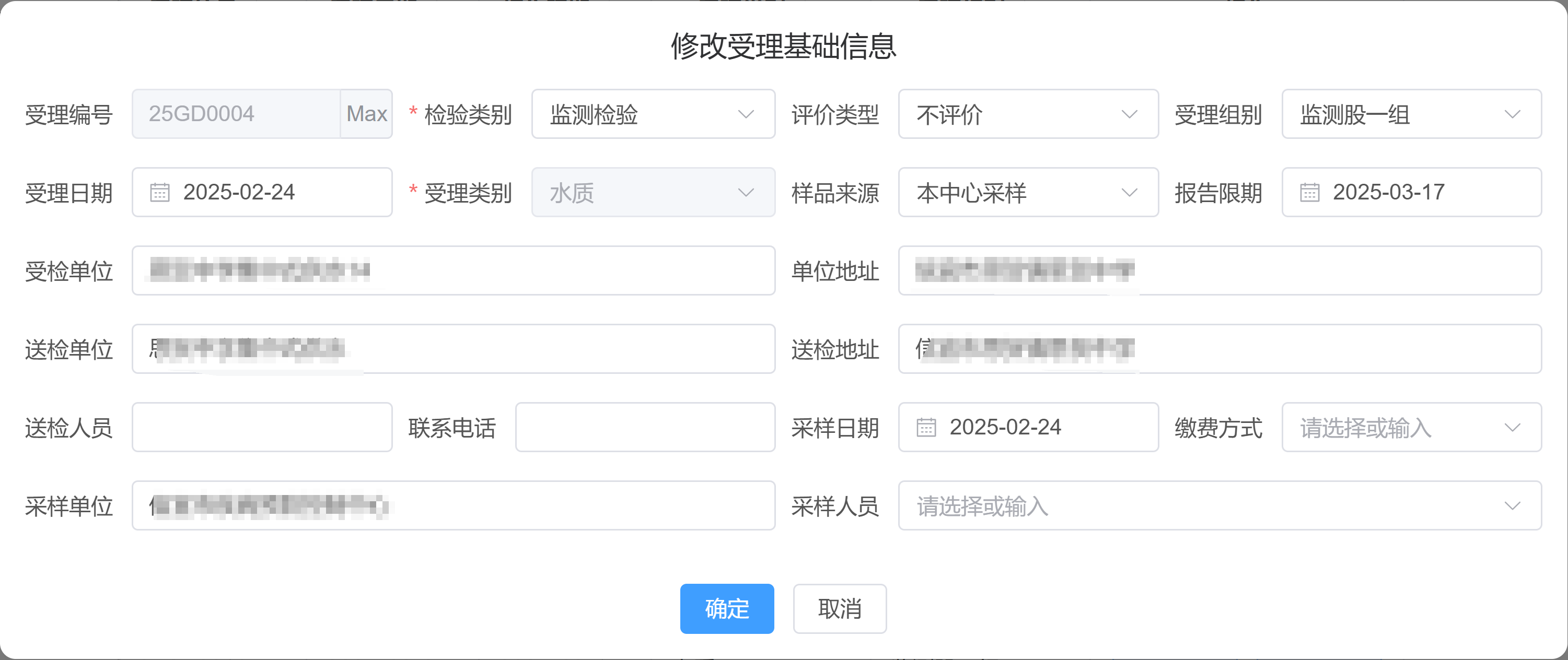Click the 确定 confirm button
The image size is (1568, 660).
pyautogui.click(x=727, y=608)
